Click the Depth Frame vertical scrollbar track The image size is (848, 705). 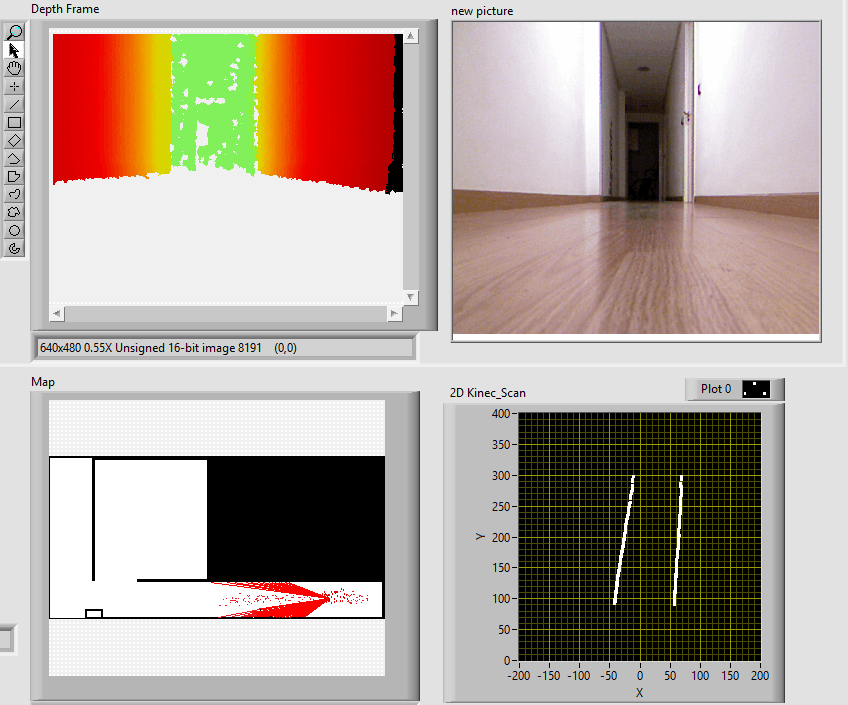pyautogui.click(x=410, y=167)
